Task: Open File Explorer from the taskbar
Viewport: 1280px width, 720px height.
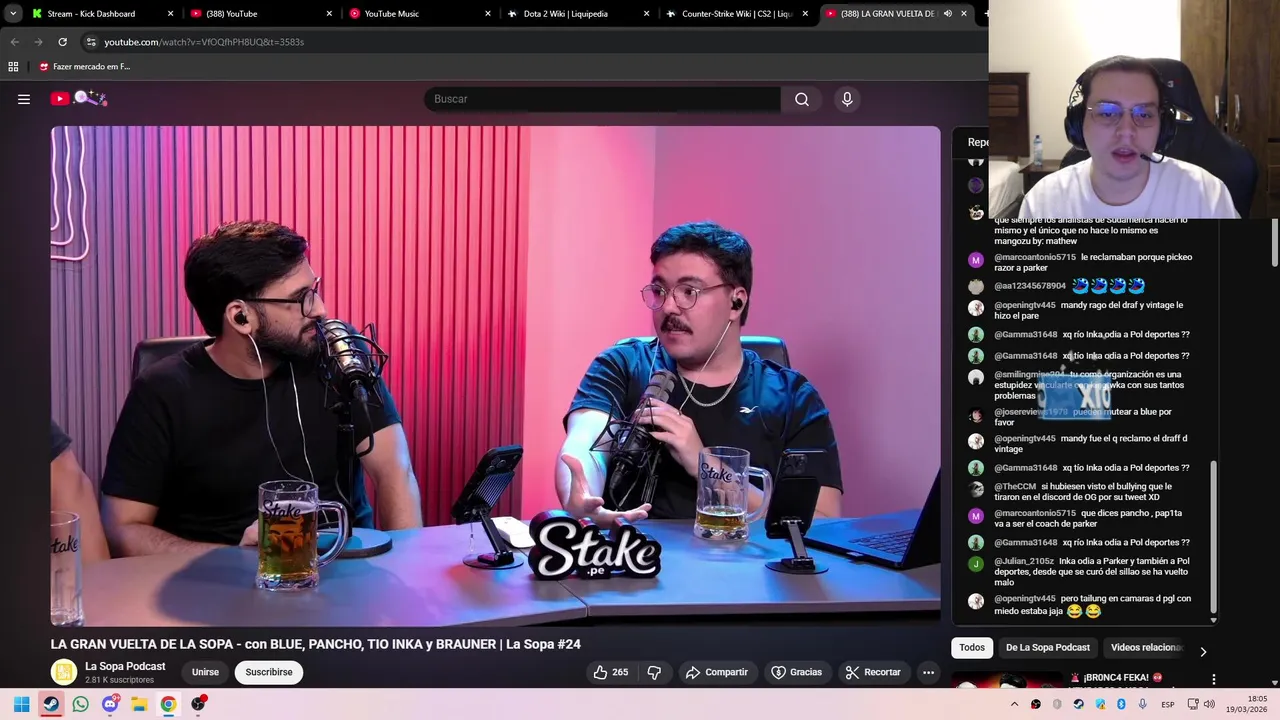Action: click(139, 704)
